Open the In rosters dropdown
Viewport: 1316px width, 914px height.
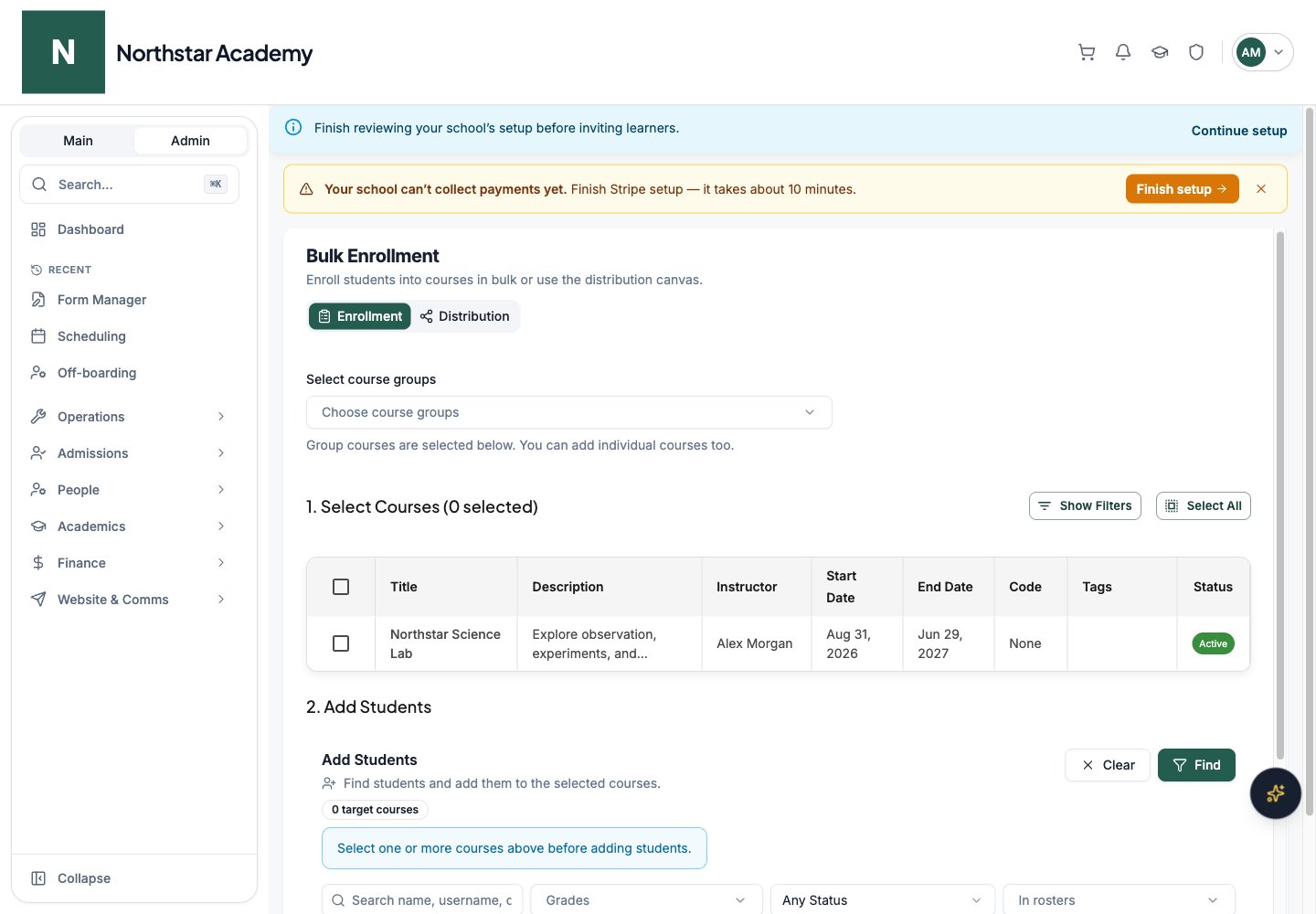pos(1119,900)
